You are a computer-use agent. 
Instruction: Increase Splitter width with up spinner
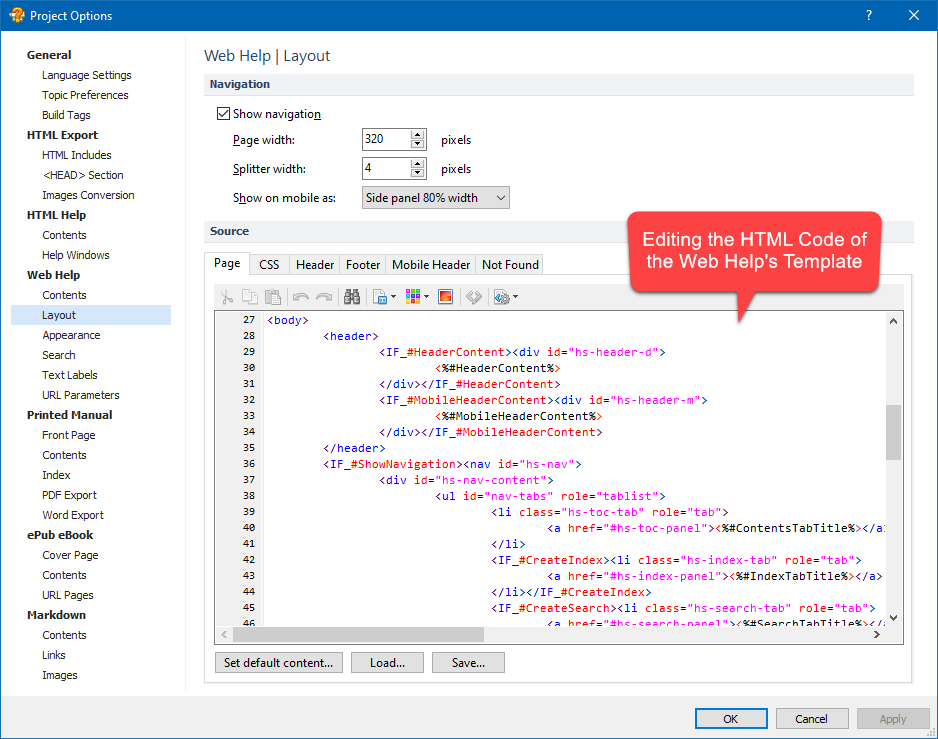coord(418,163)
